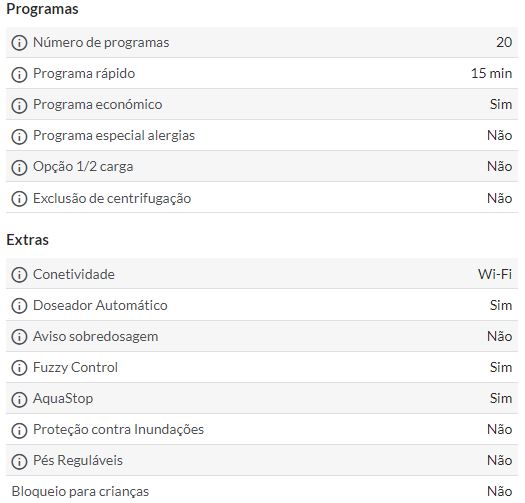Click the AquaStop label text
The height and width of the screenshot is (503, 525).
point(63,399)
